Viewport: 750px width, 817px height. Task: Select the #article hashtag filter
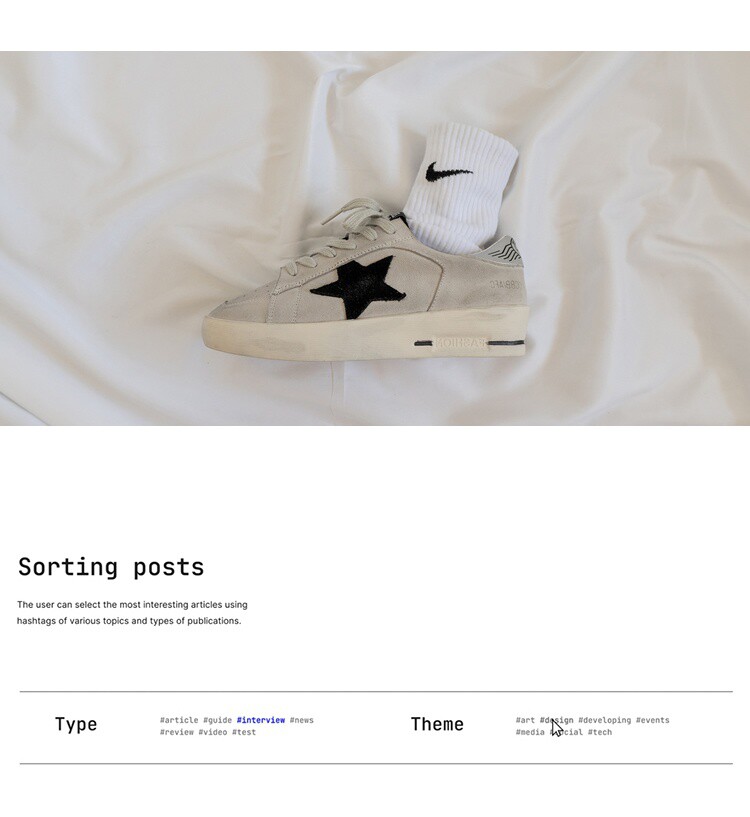tap(179, 720)
